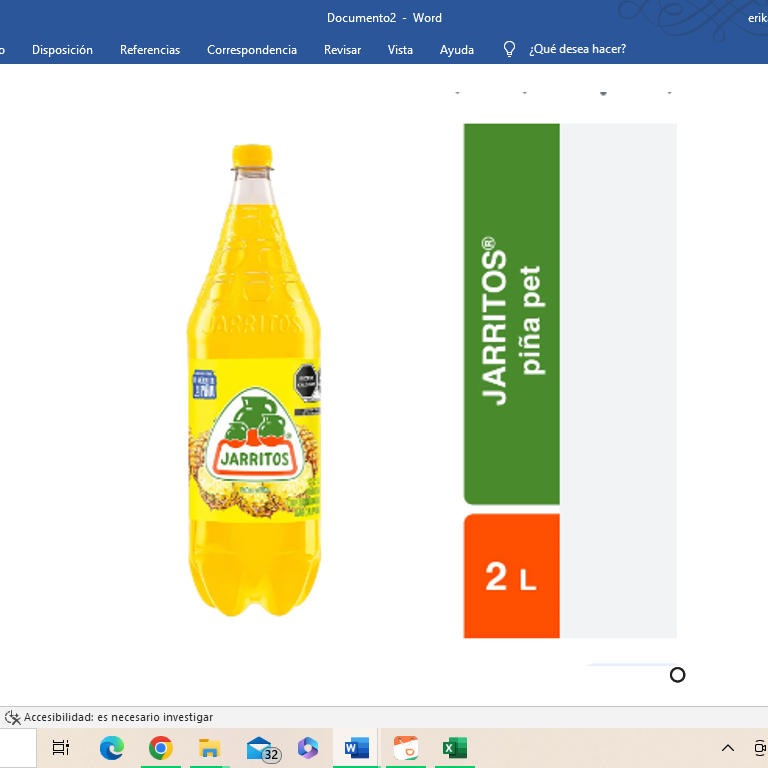This screenshot has width=768, height=768.
Task: Open Google Chrome from the taskbar
Action: tap(161, 748)
